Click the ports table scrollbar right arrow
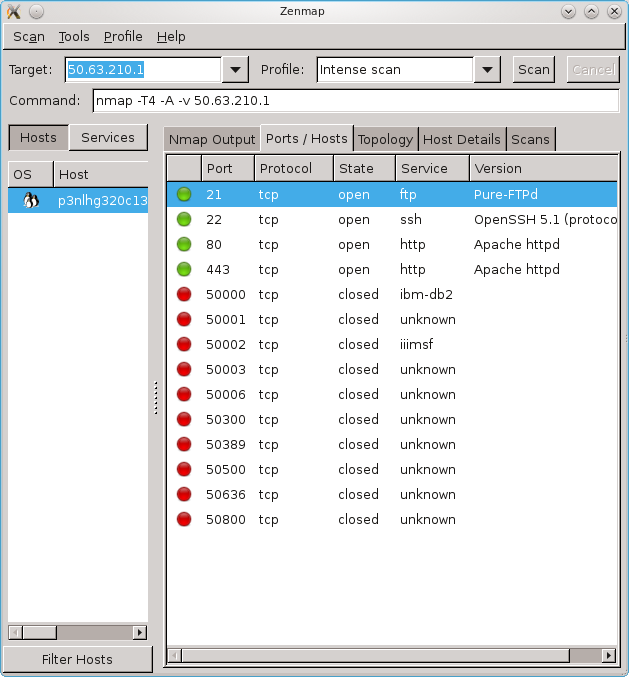 point(608,655)
